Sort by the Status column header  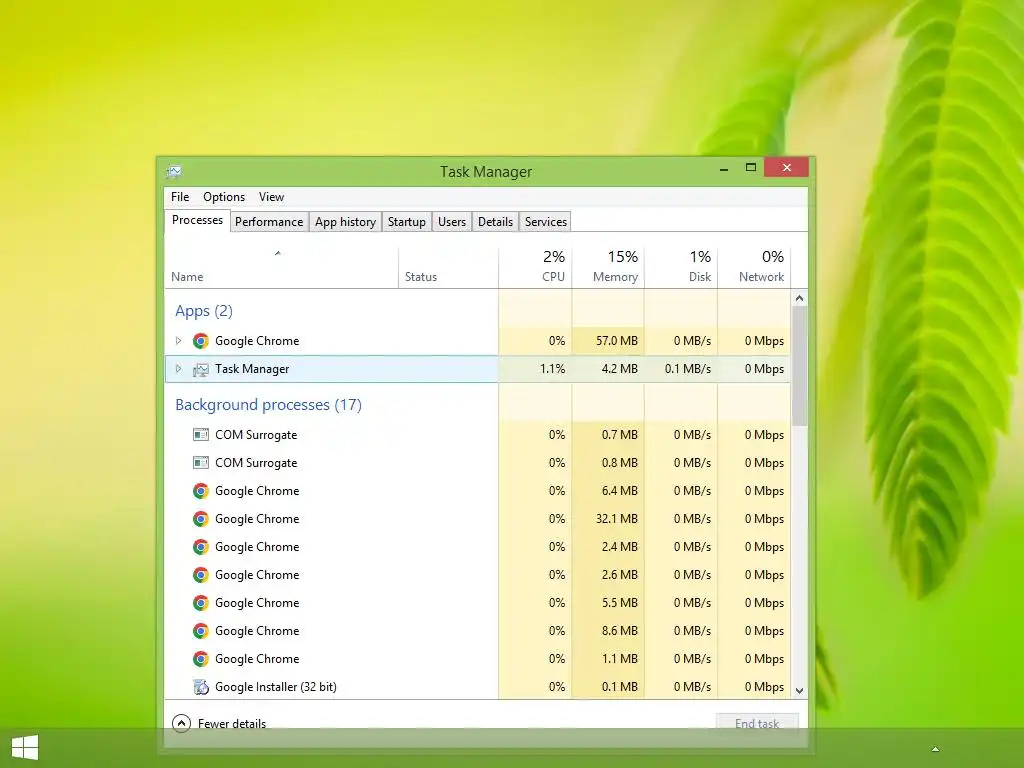pos(448,268)
